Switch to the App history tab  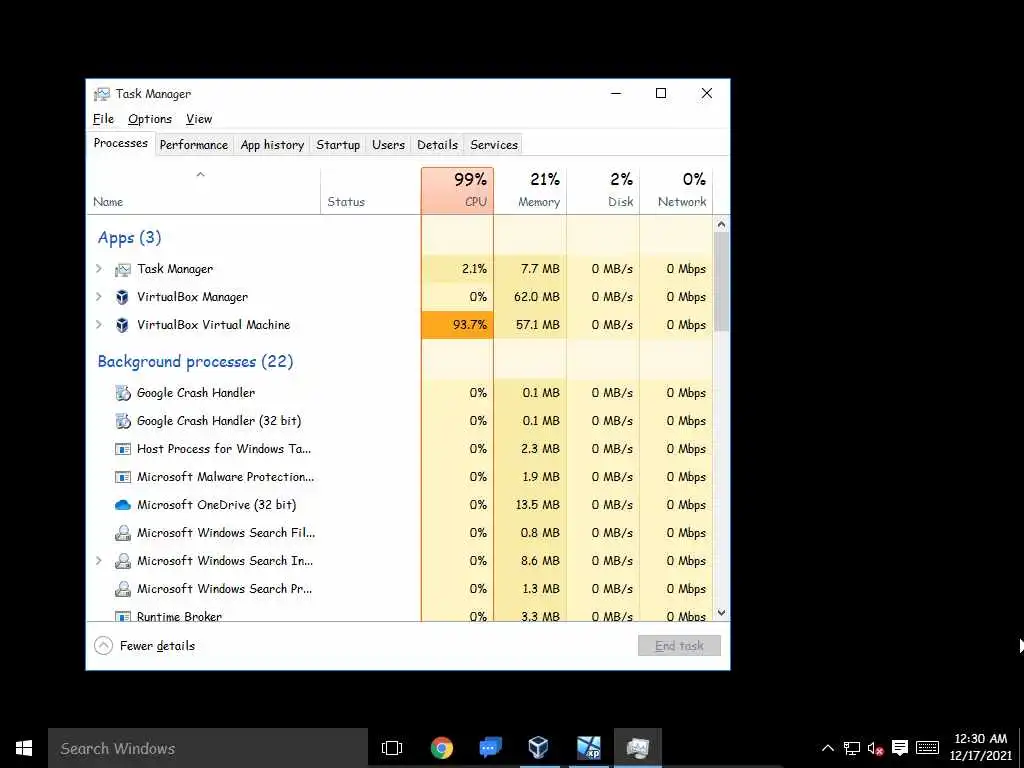[x=272, y=145]
